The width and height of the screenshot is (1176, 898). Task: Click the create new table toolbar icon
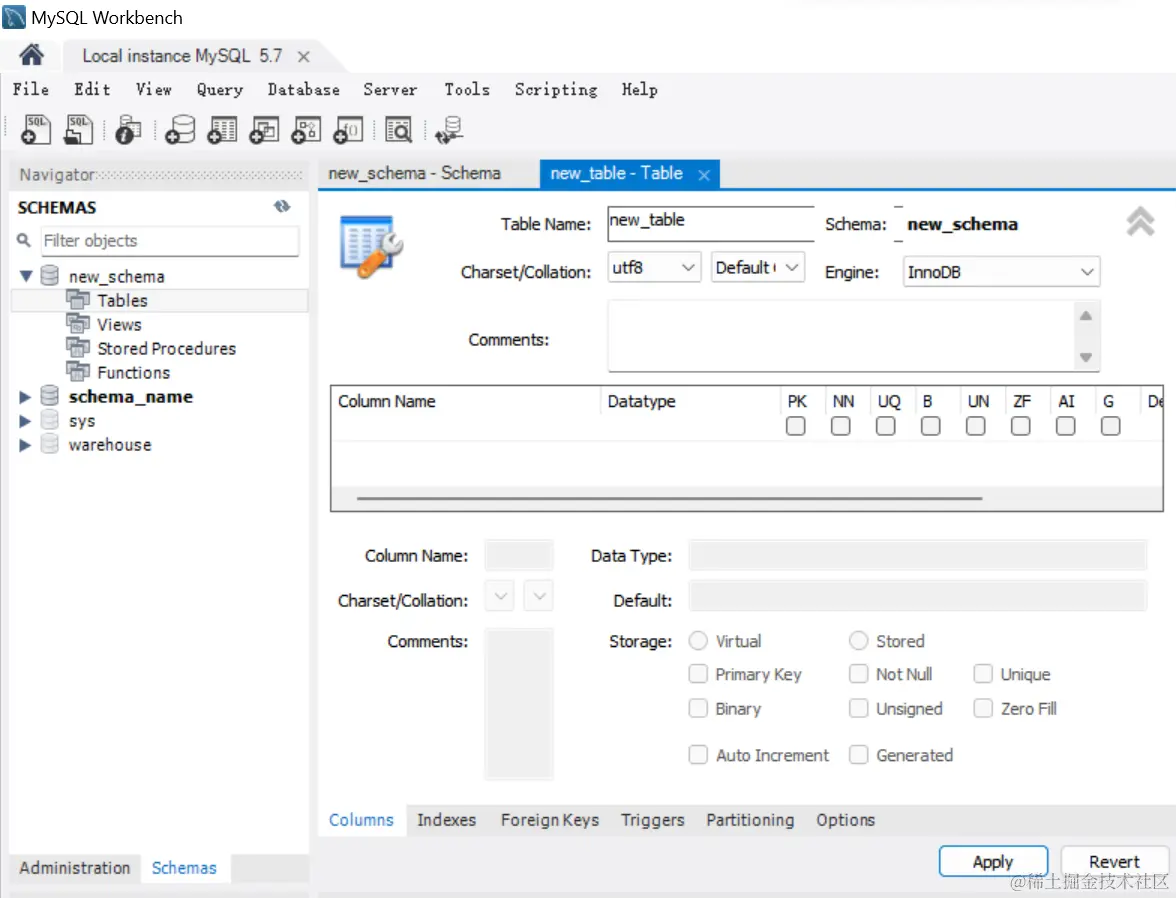(x=222, y=129)
